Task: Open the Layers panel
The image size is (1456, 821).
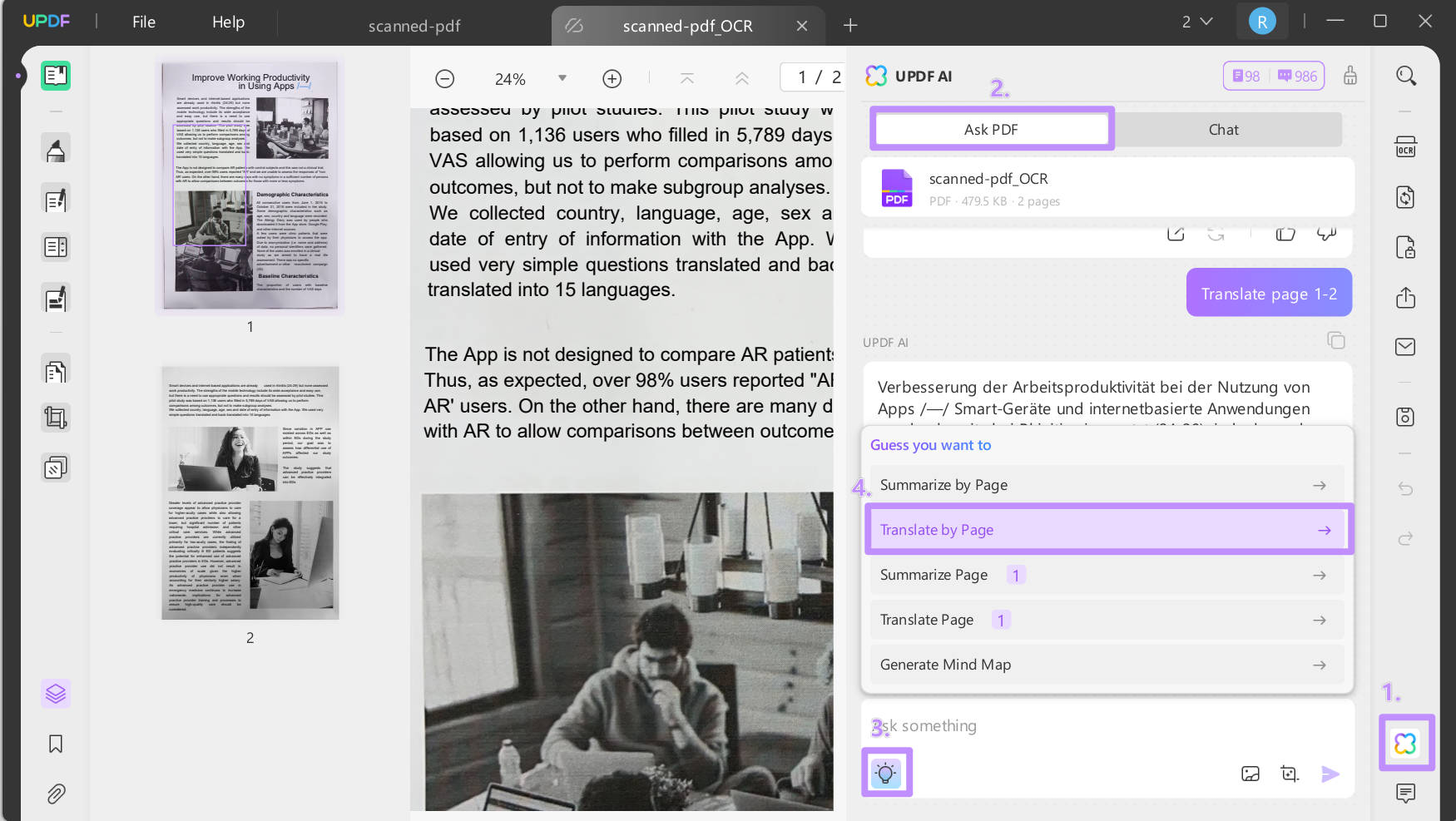Action: 55,693
